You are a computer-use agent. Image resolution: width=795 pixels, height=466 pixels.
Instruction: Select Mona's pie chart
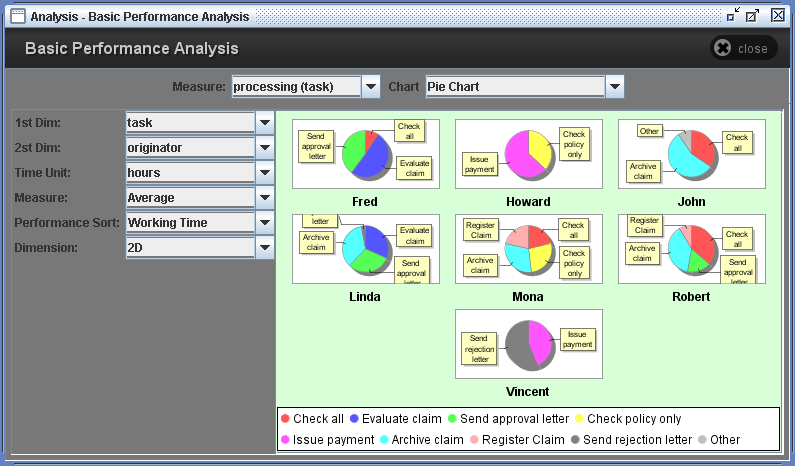click(x=528, y=249)
